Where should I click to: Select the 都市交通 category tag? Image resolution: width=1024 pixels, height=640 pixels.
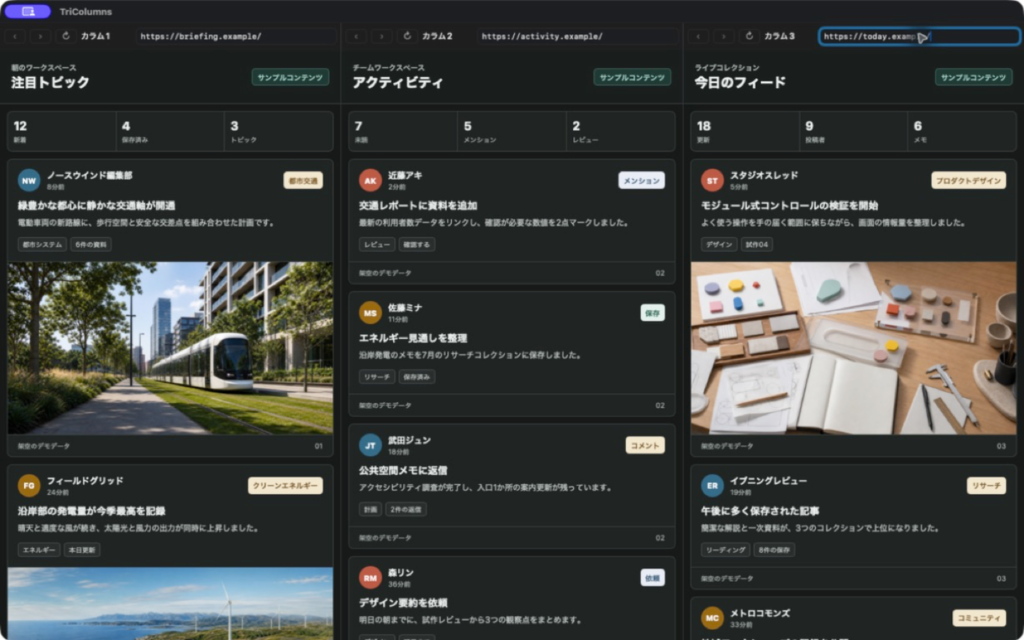[x=303, y=181]
